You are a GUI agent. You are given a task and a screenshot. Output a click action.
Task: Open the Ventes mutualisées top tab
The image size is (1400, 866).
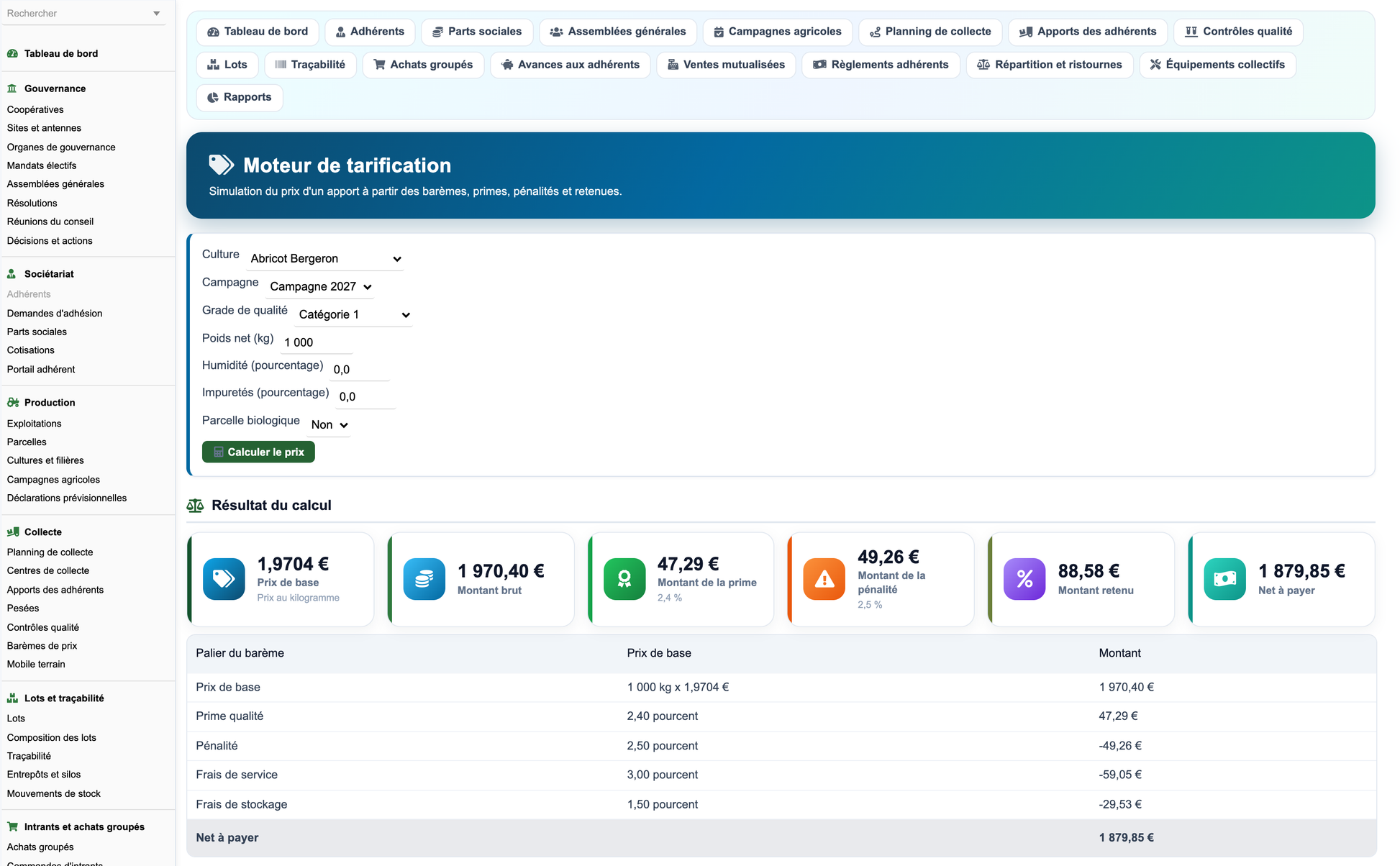[726, 65]
